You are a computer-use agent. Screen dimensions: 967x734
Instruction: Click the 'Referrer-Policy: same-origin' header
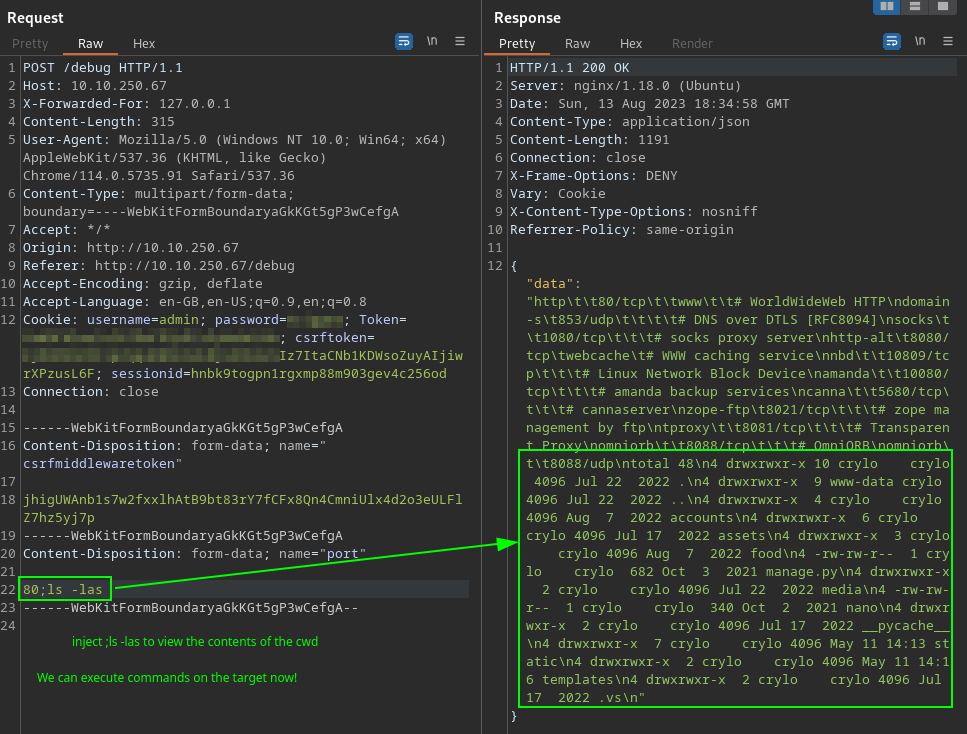[622, 229]
